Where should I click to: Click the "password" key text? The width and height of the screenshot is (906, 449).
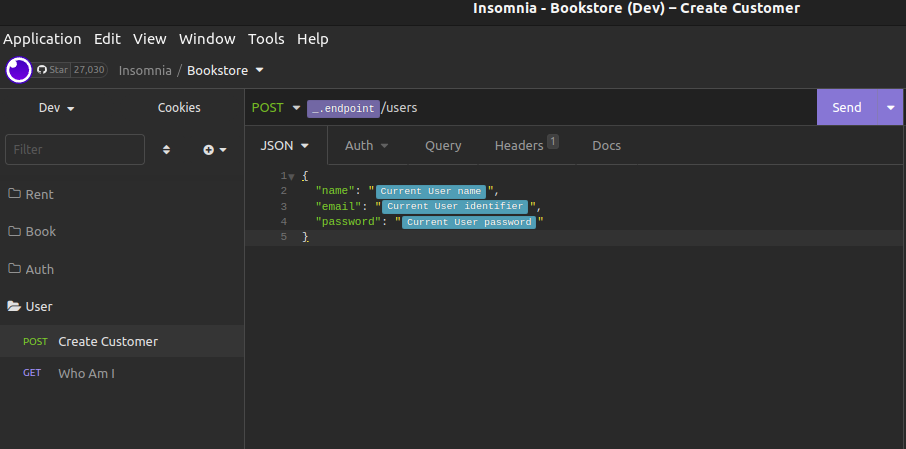pyautogui.click(x=346, y=222)
